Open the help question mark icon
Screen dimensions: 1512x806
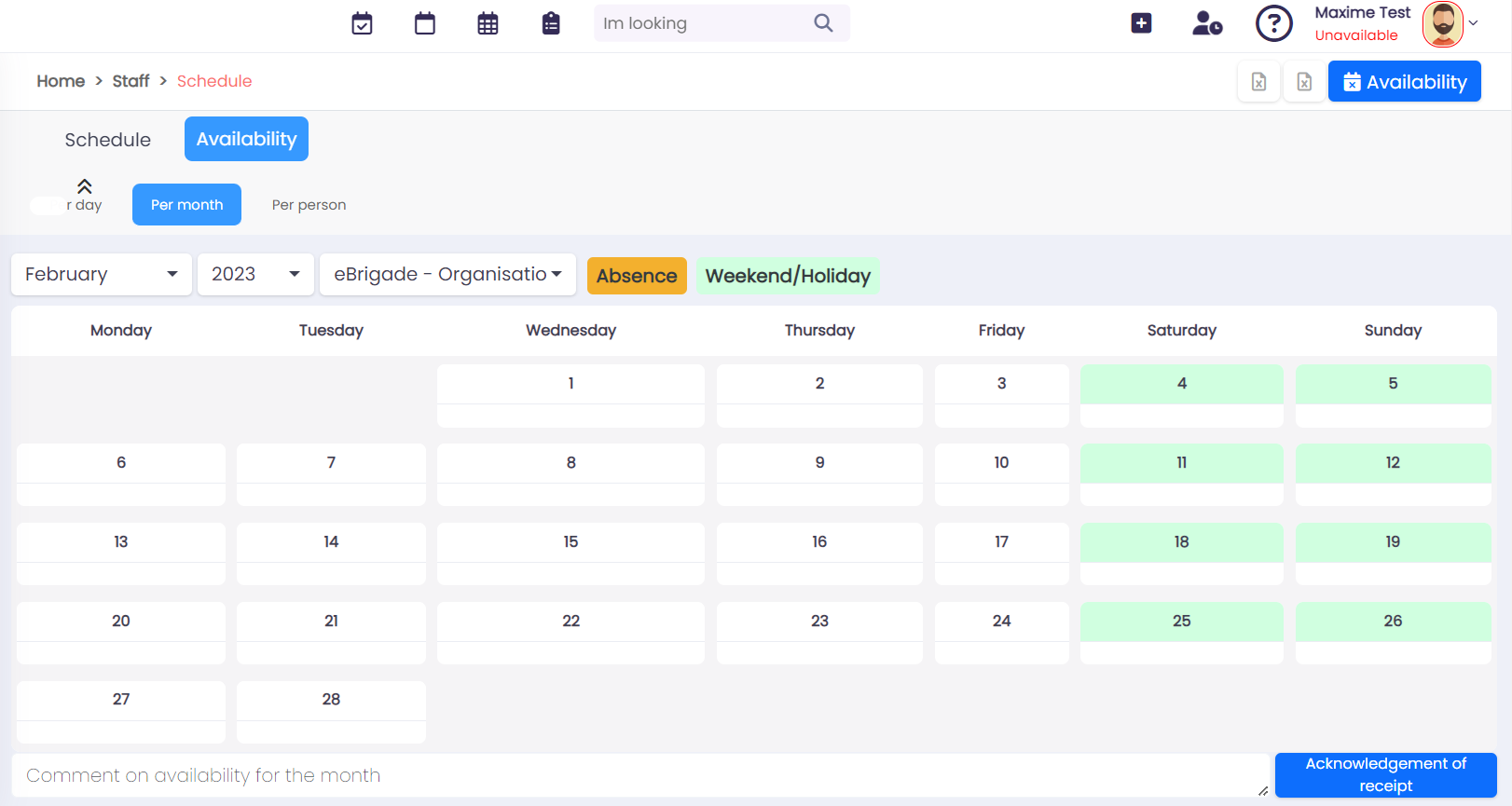point(1273,23)
